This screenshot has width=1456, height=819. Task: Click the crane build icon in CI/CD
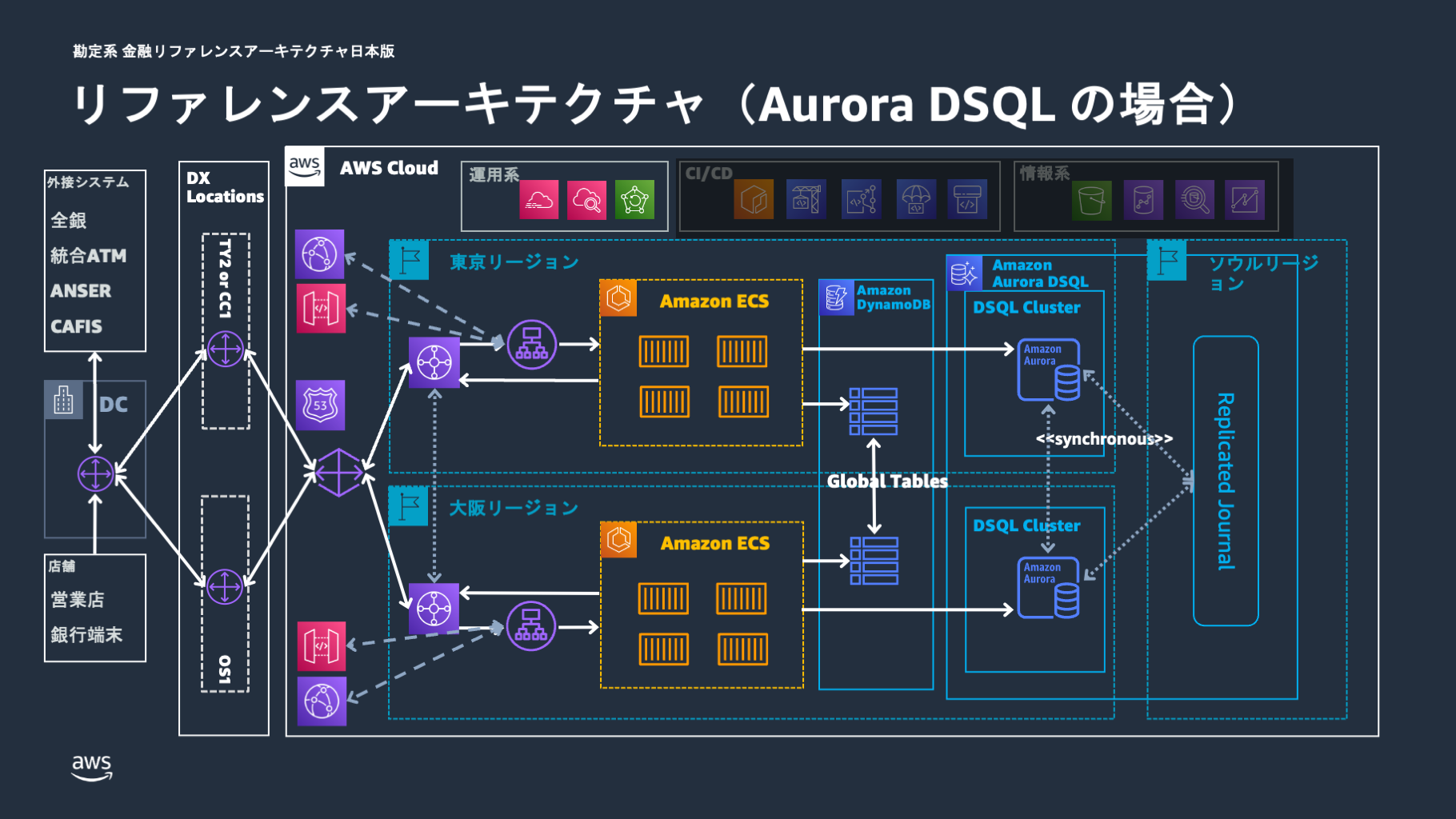point(806,199)
